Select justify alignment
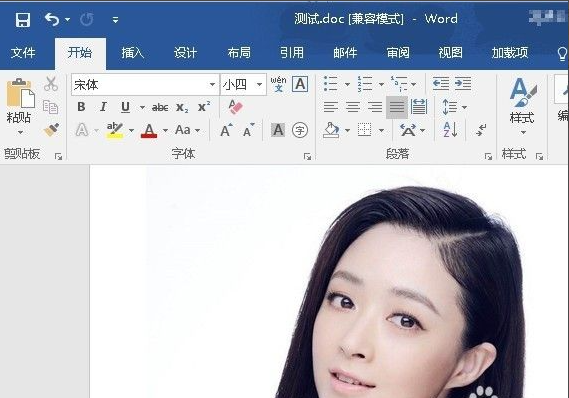The image size is (569, 398). [397, 107]
